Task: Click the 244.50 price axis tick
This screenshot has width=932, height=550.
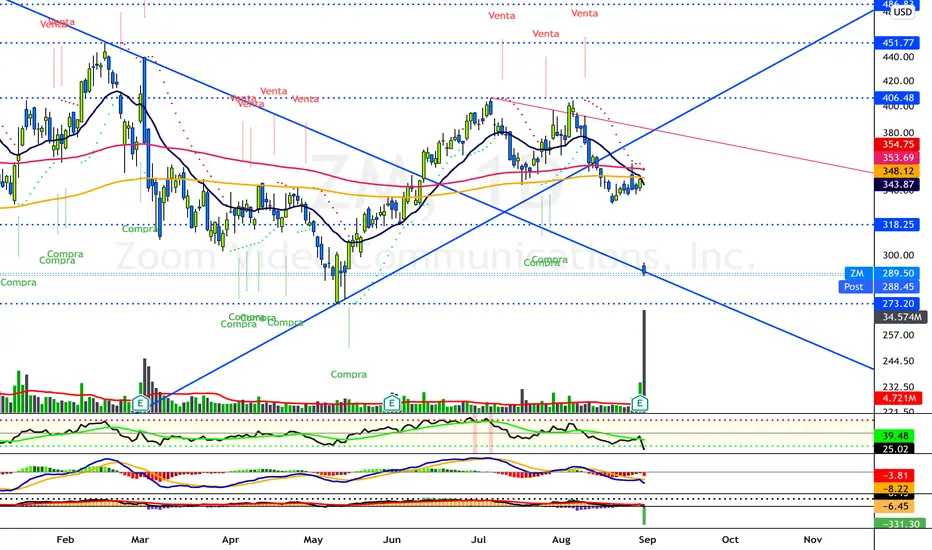Action: (899, 361)
